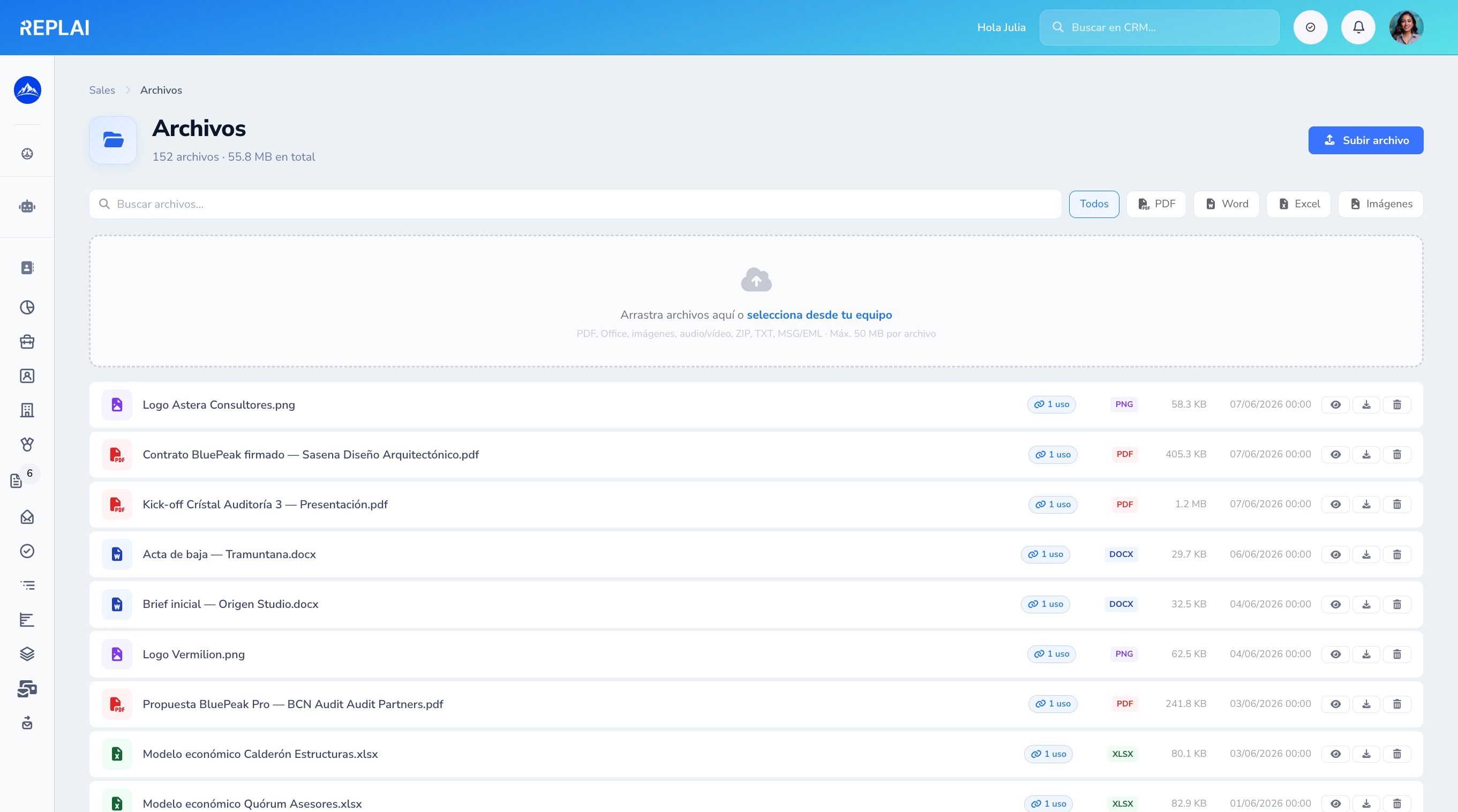The width and height of the screenshot is (1458, 812).
Task: Select the Todos filter
Action: (x=1094, y=204)
